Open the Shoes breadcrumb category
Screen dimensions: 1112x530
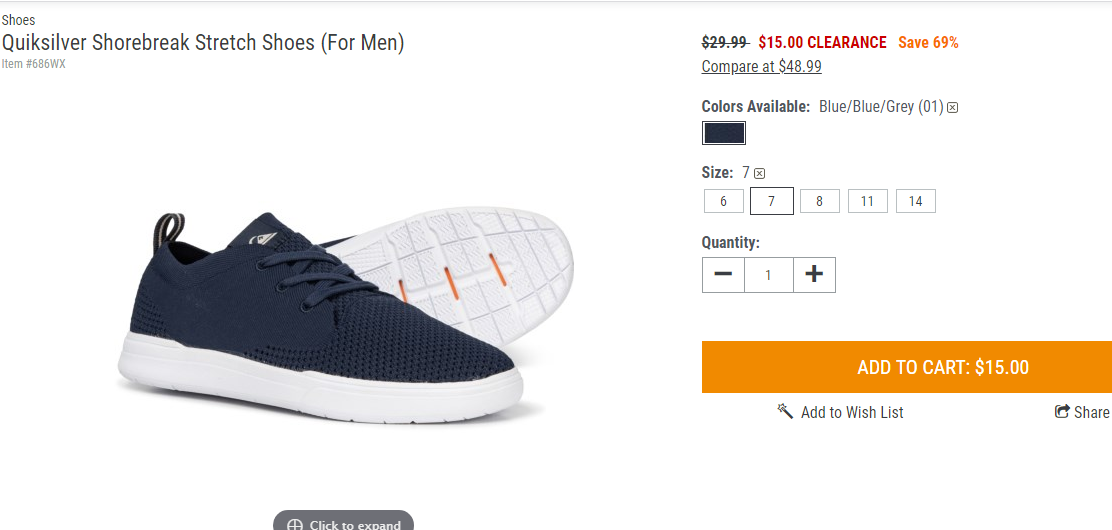pyautogui.click(x=18, y=20)
